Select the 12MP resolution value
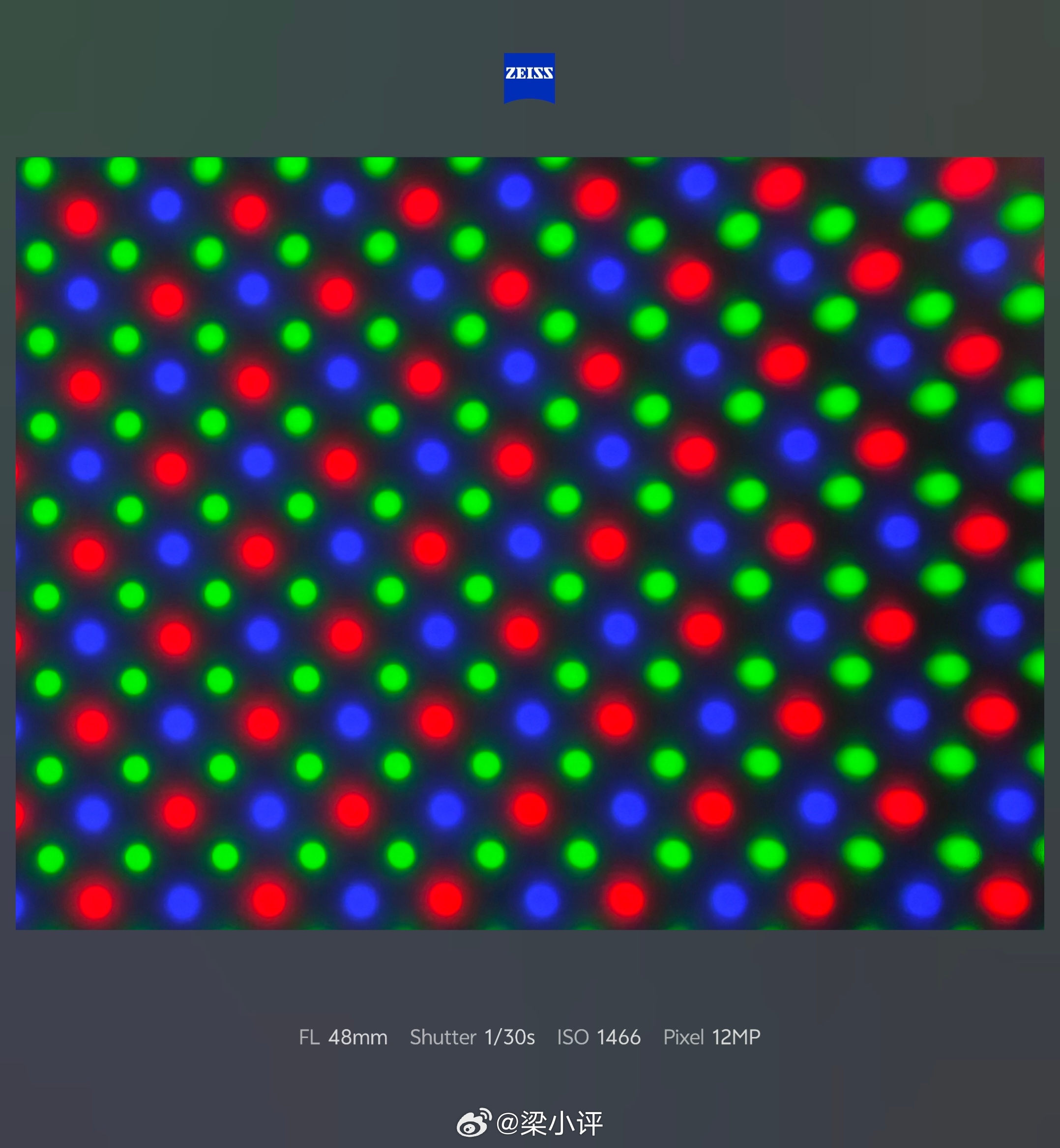The height and width of the screenshot is (1148, 1060). (736, 1037)
